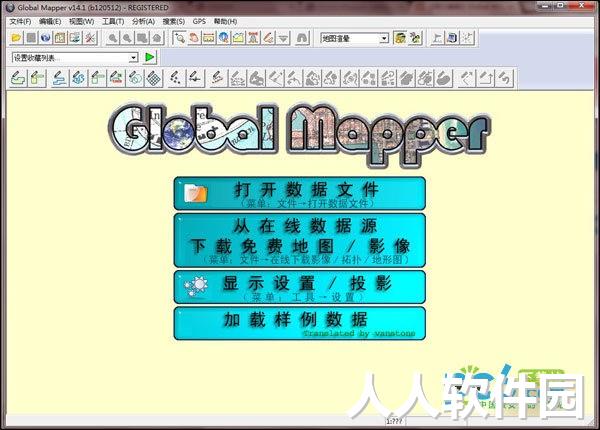Click the second grey magnifier zoom-out icon

127,38
